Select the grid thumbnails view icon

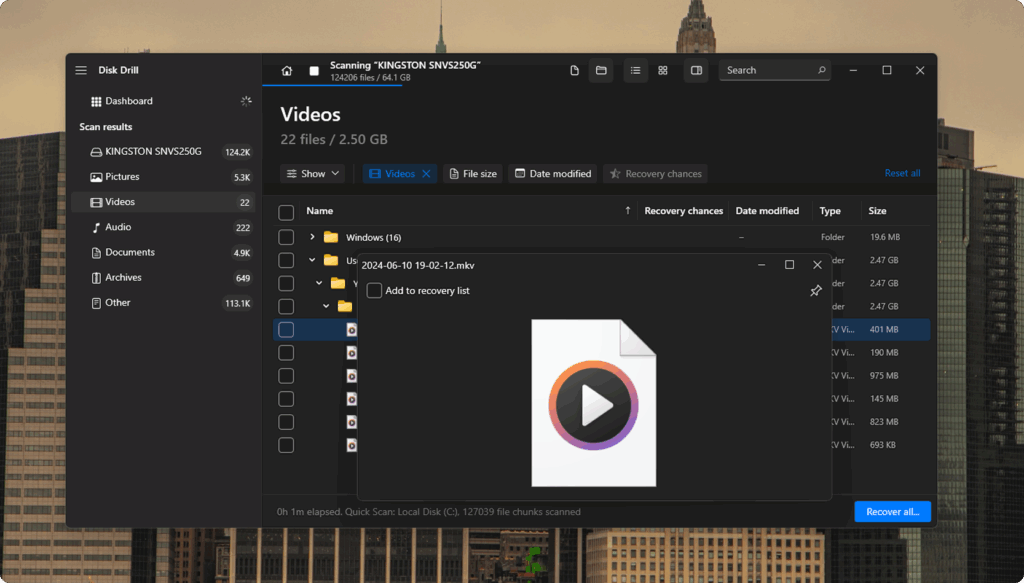click(x=663, y=71)
